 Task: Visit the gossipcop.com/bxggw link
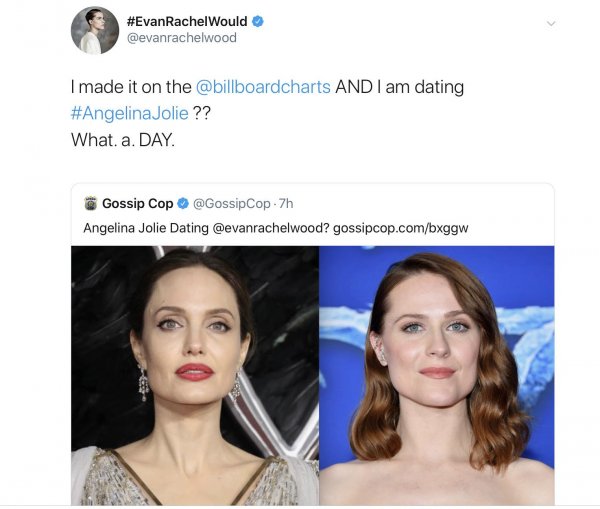click(x=407, y=227)
